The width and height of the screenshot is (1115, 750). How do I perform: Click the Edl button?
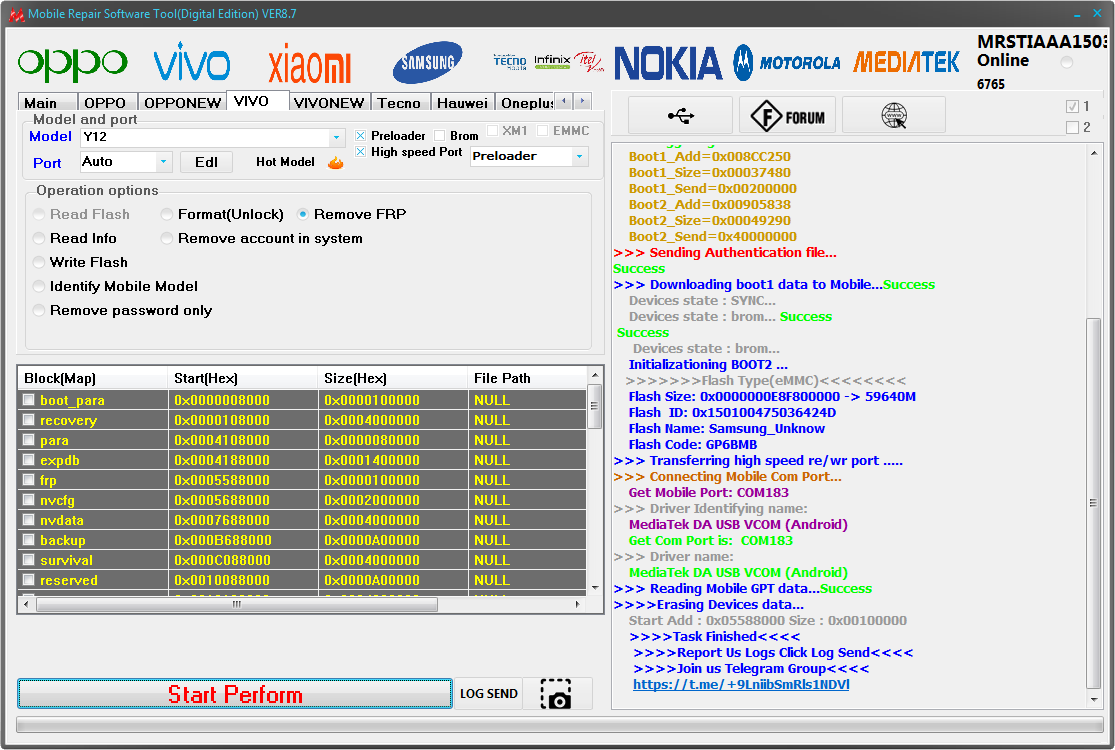click(206, 162)
